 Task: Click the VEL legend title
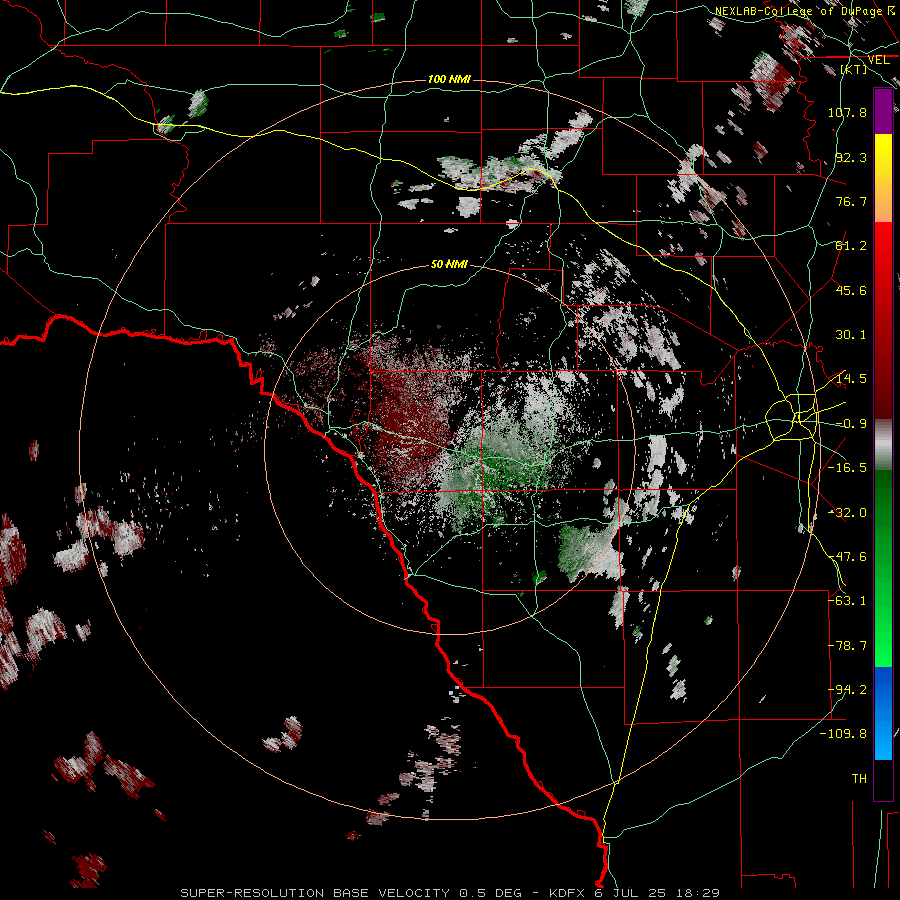878,60
